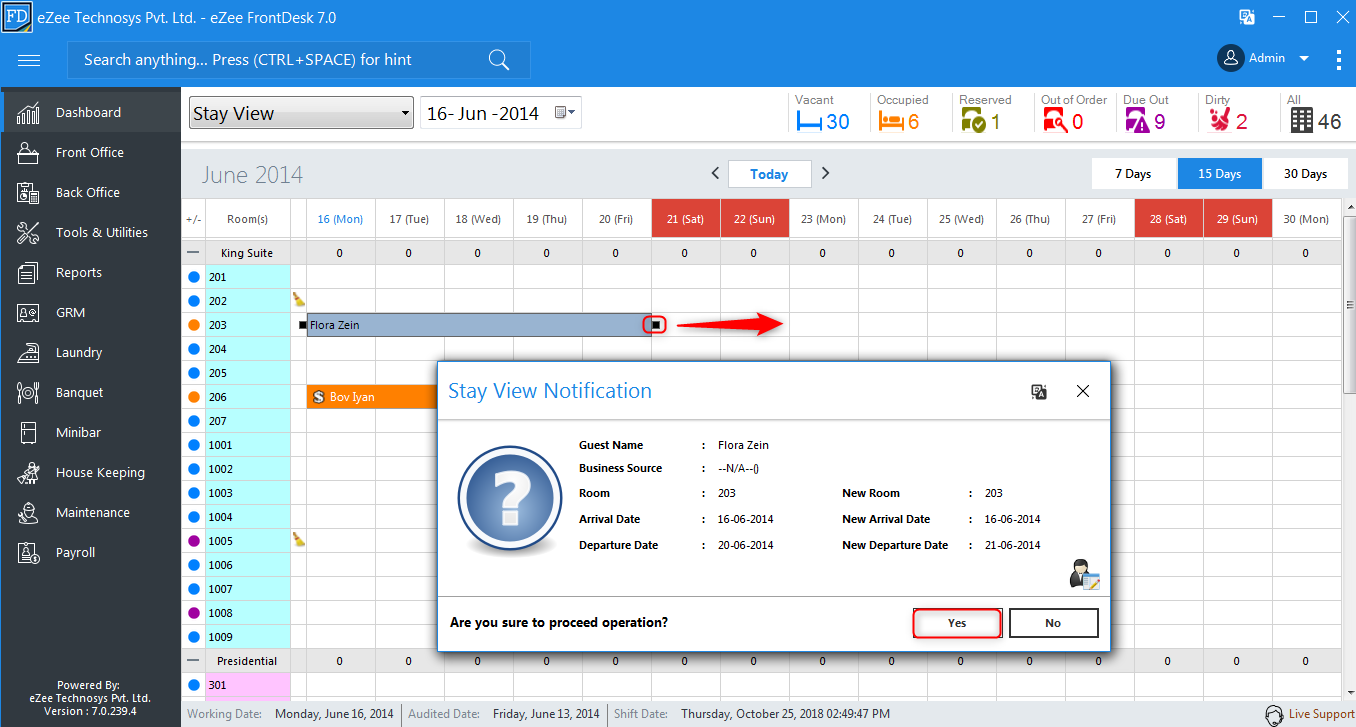Click the Today button

pos(769,174)
